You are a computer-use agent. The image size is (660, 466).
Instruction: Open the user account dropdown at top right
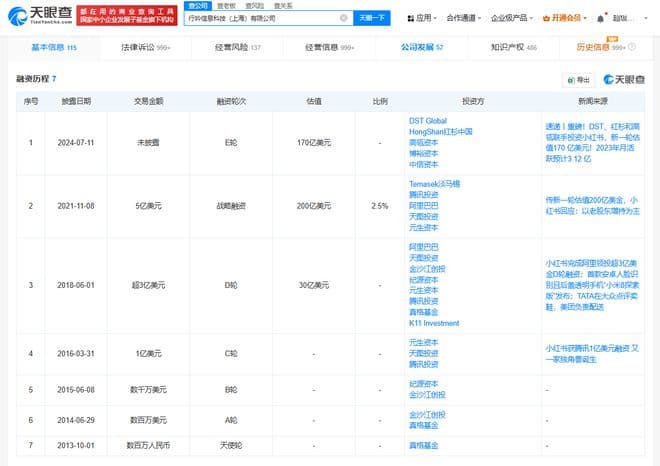tap(632, 18)
